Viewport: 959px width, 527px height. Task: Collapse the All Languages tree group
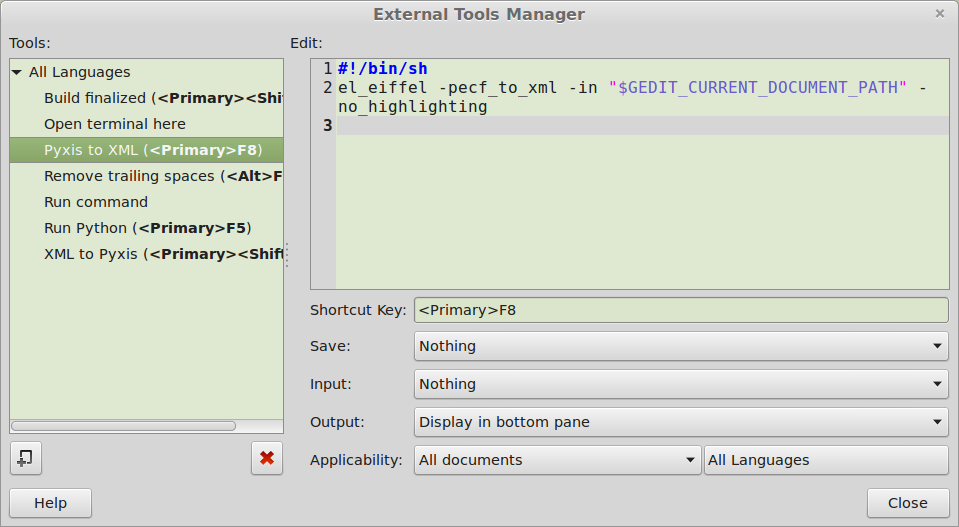point(17,73)
